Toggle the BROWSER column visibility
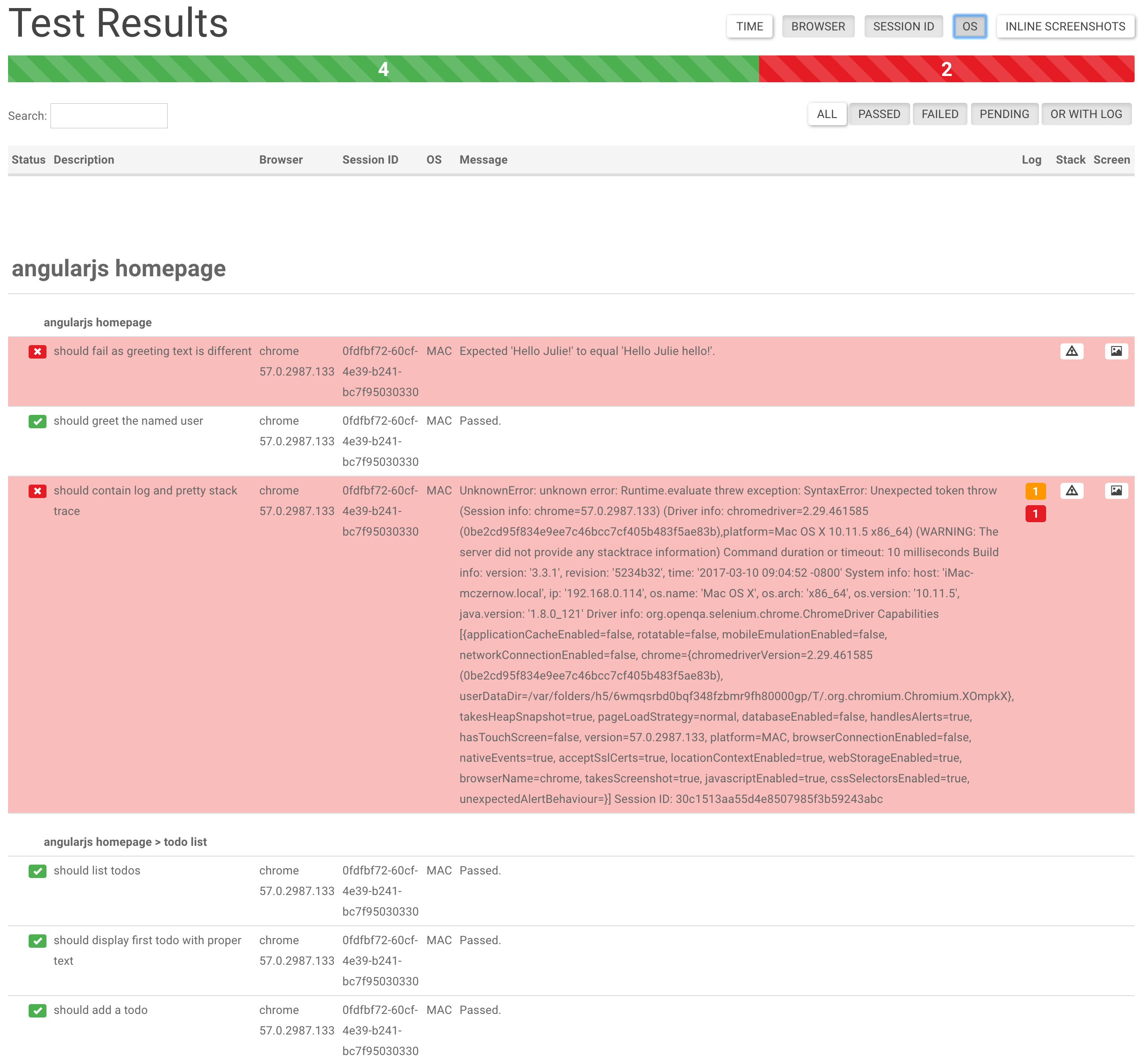 pos(818,26)
